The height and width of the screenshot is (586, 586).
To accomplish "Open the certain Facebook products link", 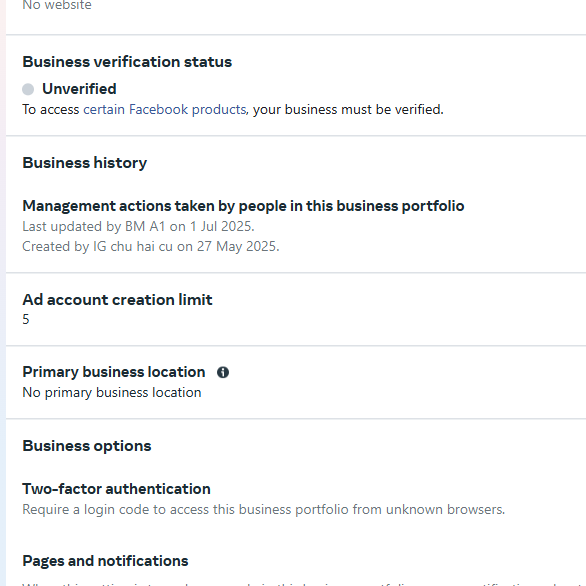I will 164,110.
